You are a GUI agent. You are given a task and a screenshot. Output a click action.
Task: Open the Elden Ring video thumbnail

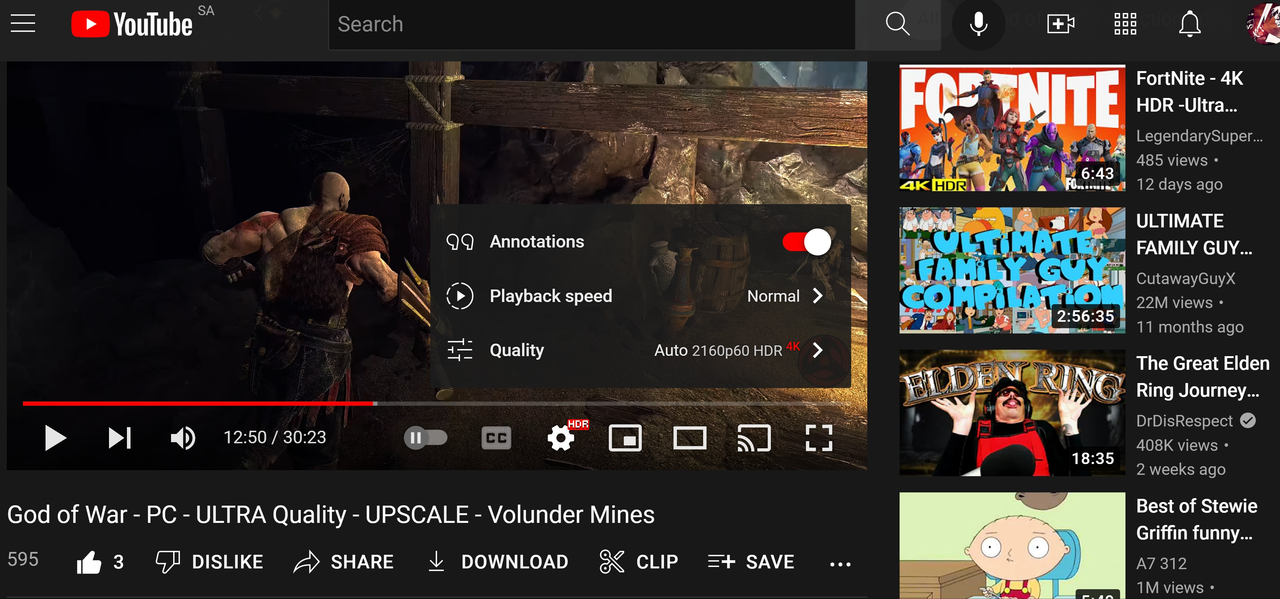point(1012,413)
